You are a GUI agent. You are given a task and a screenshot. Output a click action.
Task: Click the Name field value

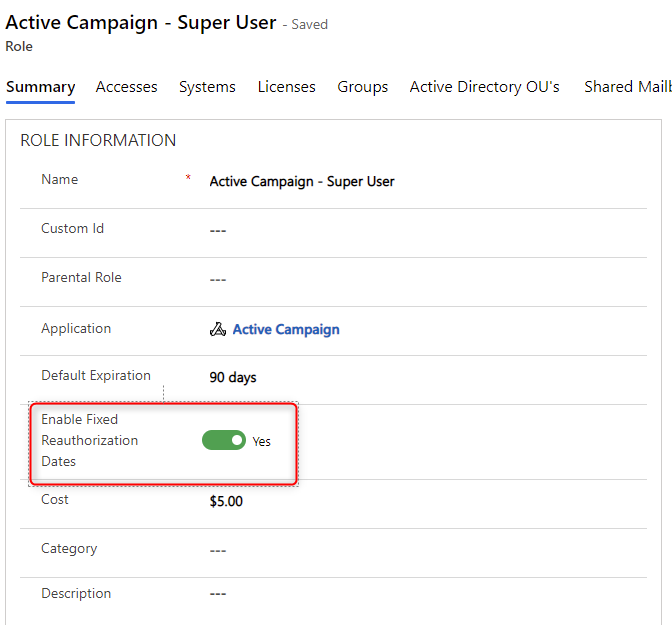point(301,181)
